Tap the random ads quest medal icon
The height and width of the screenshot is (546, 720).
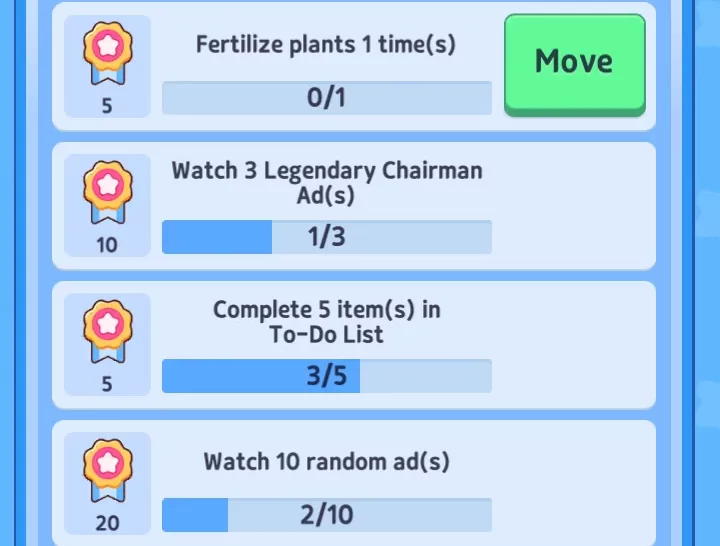point(107,473)
